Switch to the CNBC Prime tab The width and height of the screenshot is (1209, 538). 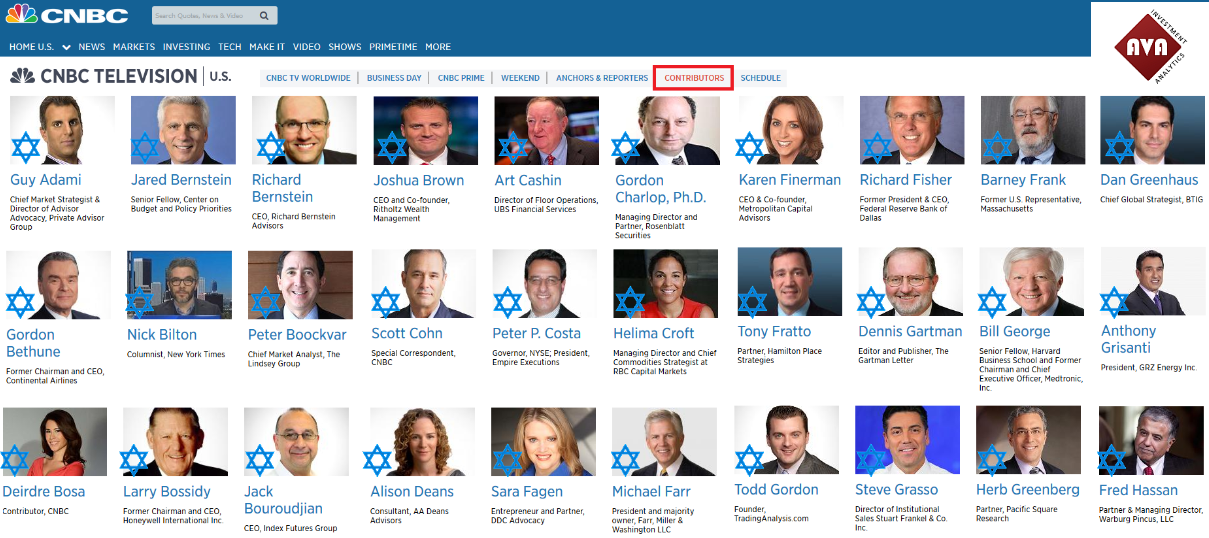click(461, 78)
